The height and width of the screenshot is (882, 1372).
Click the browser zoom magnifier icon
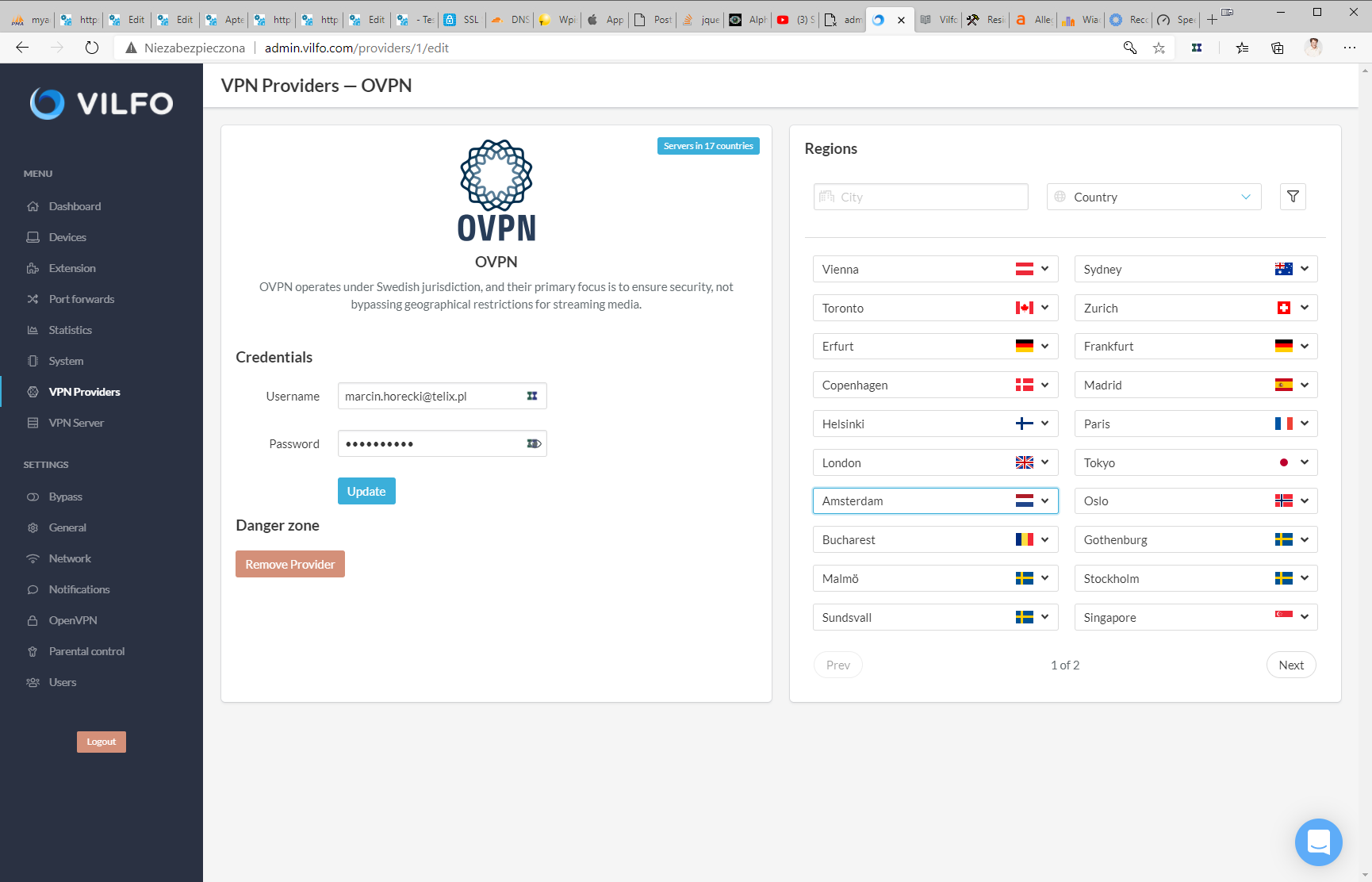(1130, 48)
